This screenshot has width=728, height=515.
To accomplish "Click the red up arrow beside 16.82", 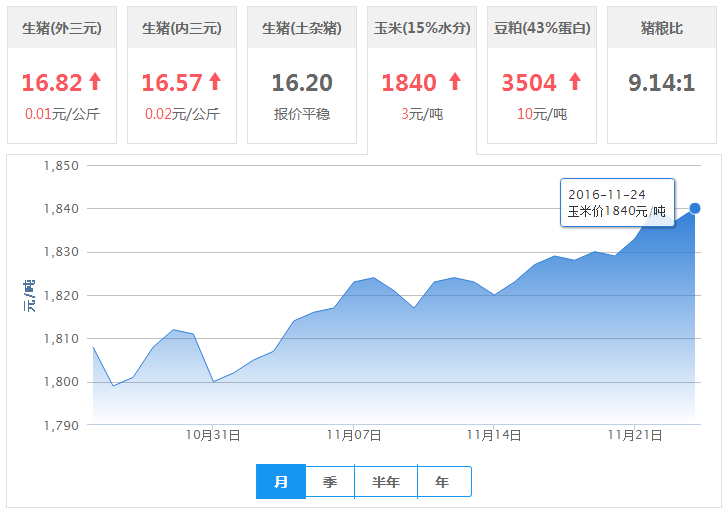I will tap(95, 81).
